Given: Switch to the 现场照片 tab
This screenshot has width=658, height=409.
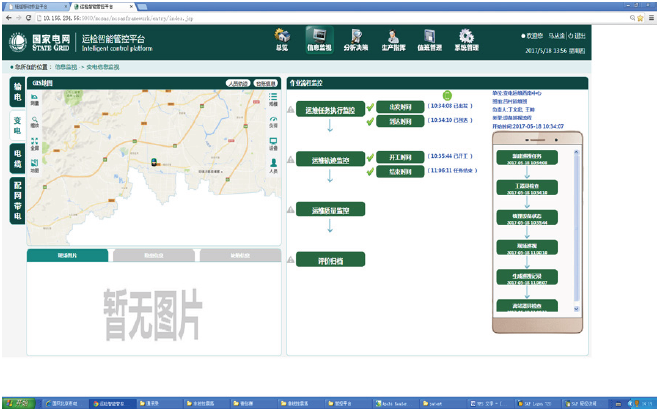Looking at the screenshot, I should [67, 256].
